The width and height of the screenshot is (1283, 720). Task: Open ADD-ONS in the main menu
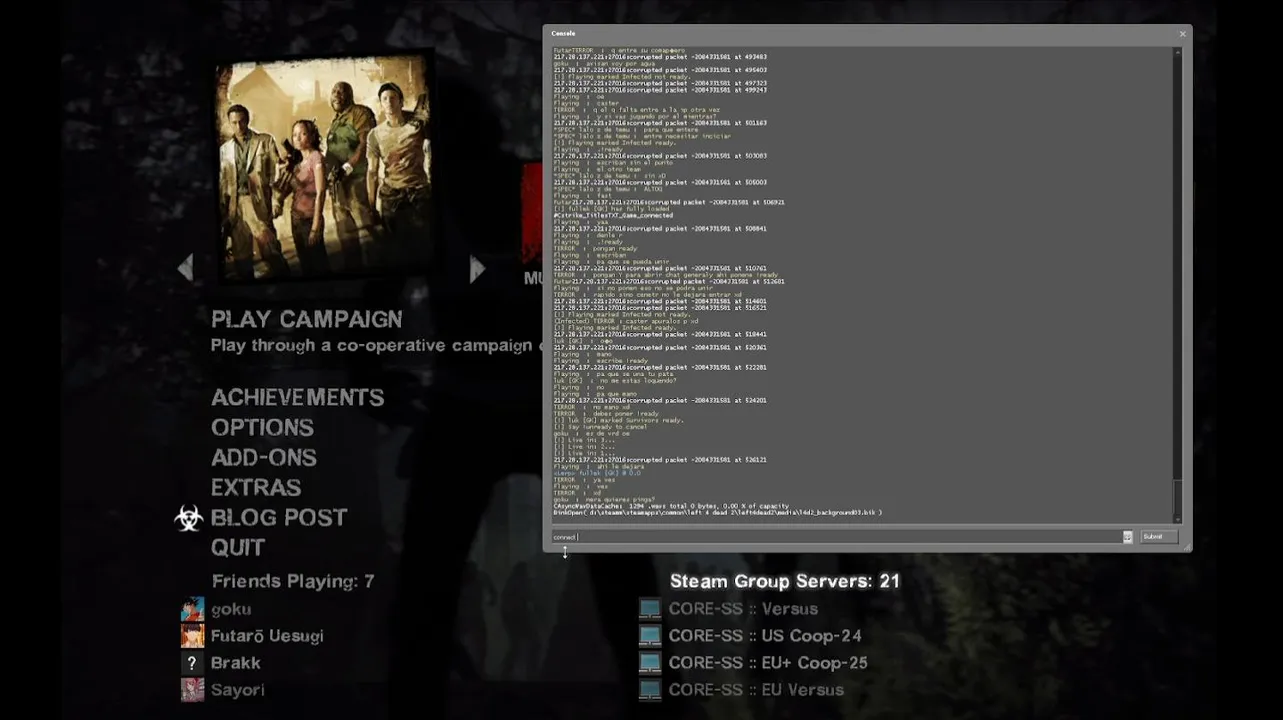pos(264,457)
